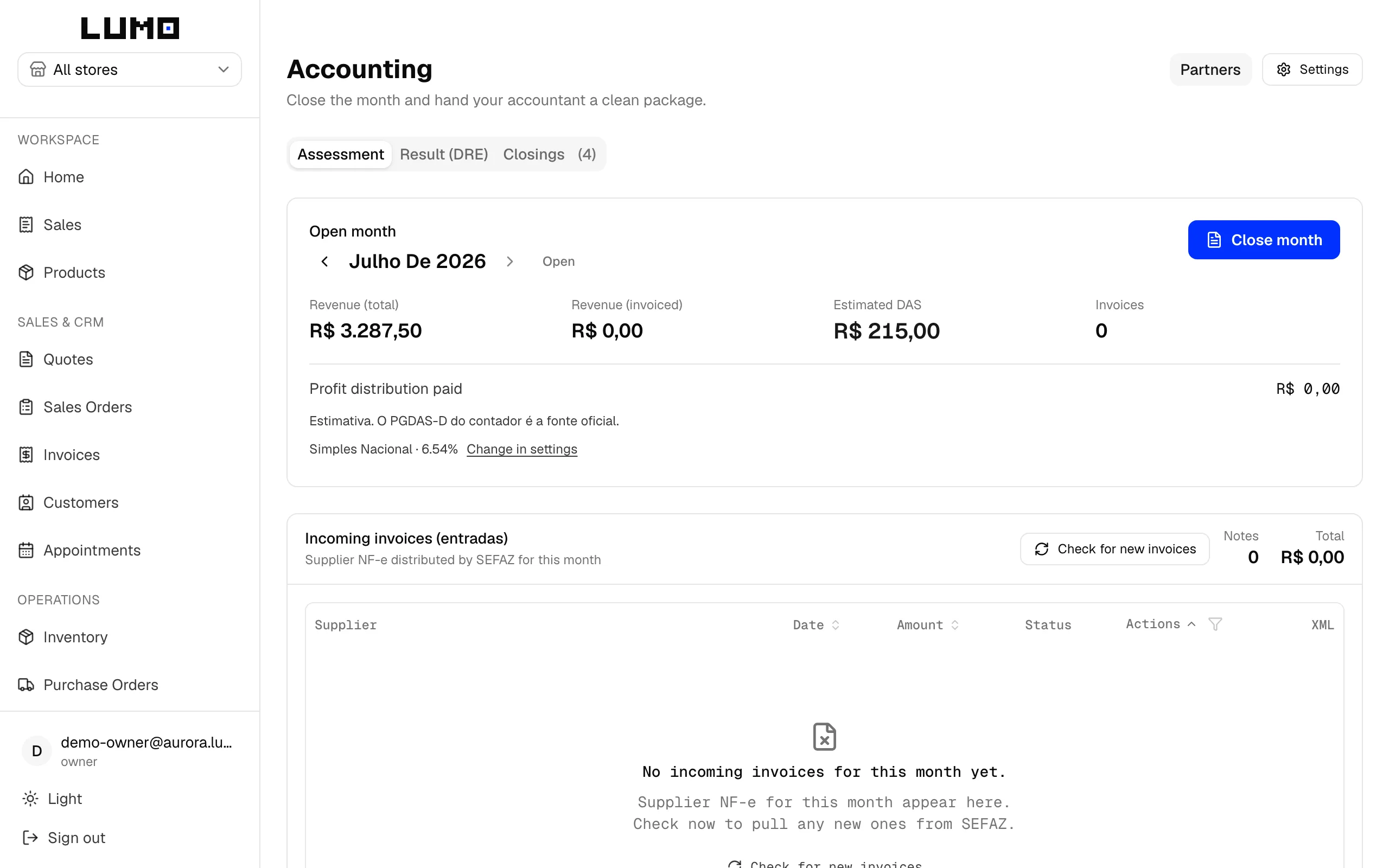Click the Purchase Orders truck icon
1389x868 pixels.
pos(26,684)
